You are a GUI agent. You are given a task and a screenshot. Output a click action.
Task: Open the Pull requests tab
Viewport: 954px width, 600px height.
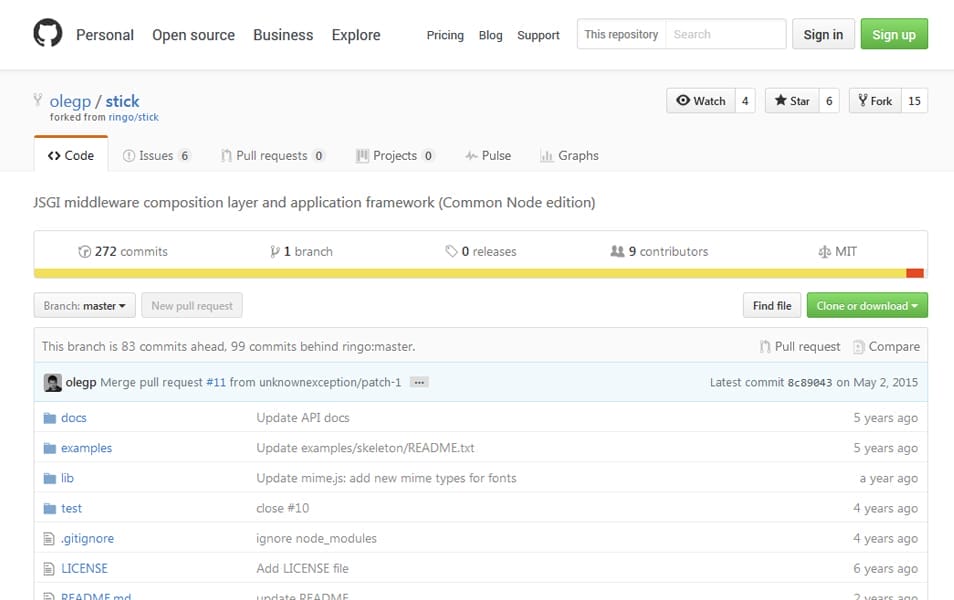pos(272,156)
